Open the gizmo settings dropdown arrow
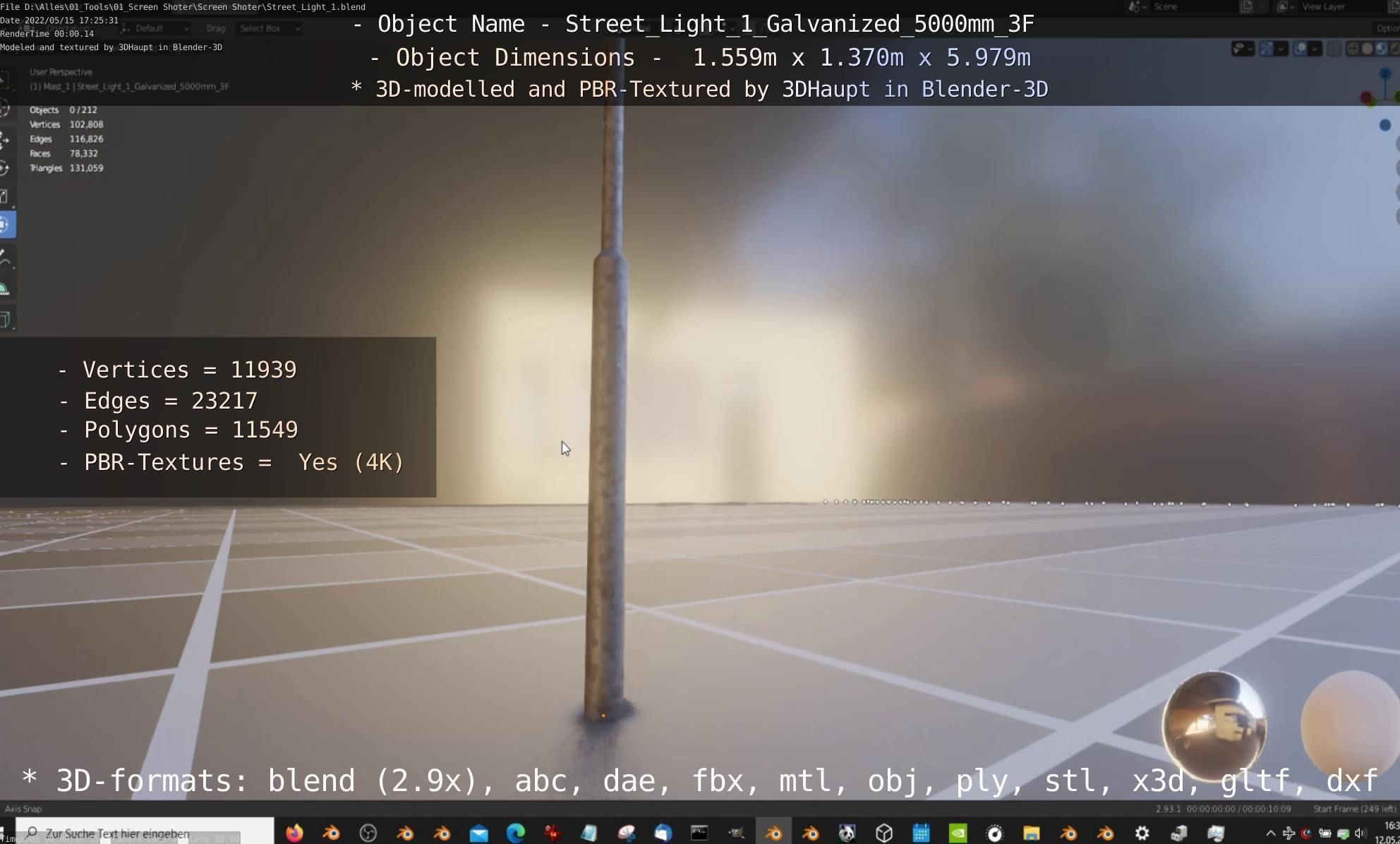The height and width of the screenshot is (844, 1400). [x=1281, y=49]
